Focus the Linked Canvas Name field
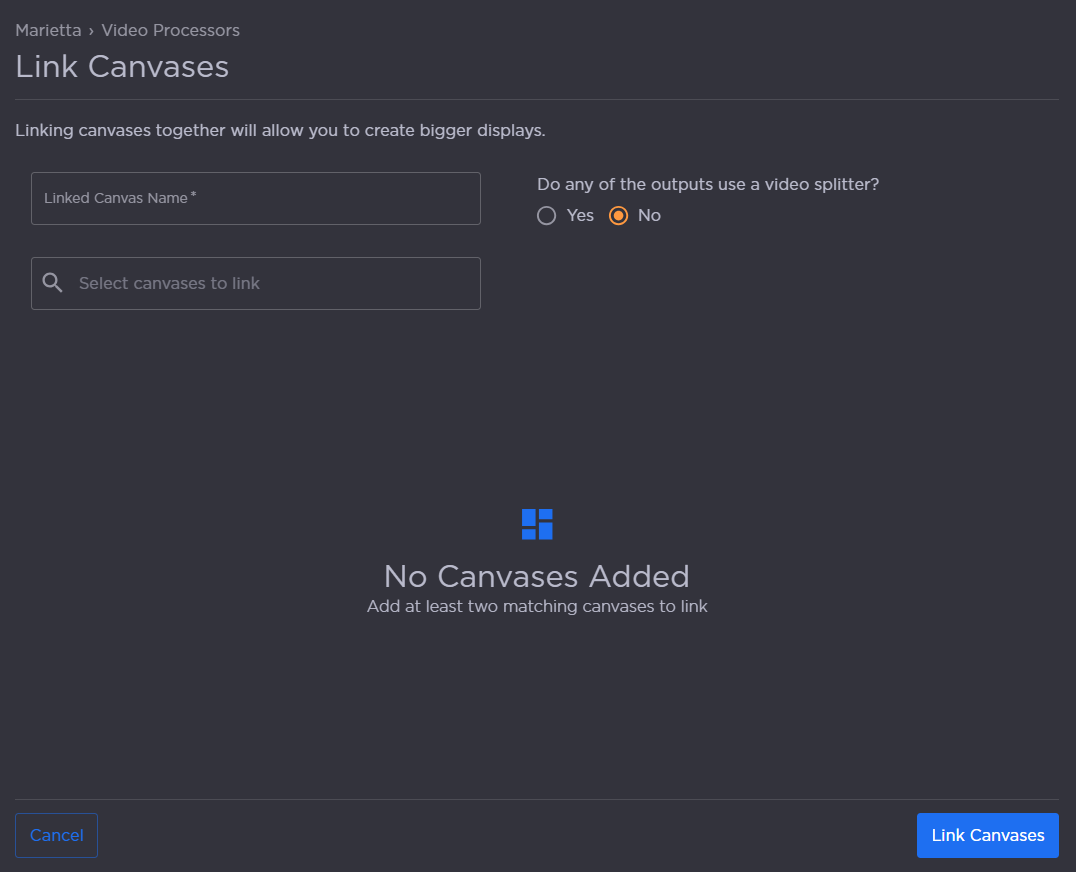 tap(255, 199)
